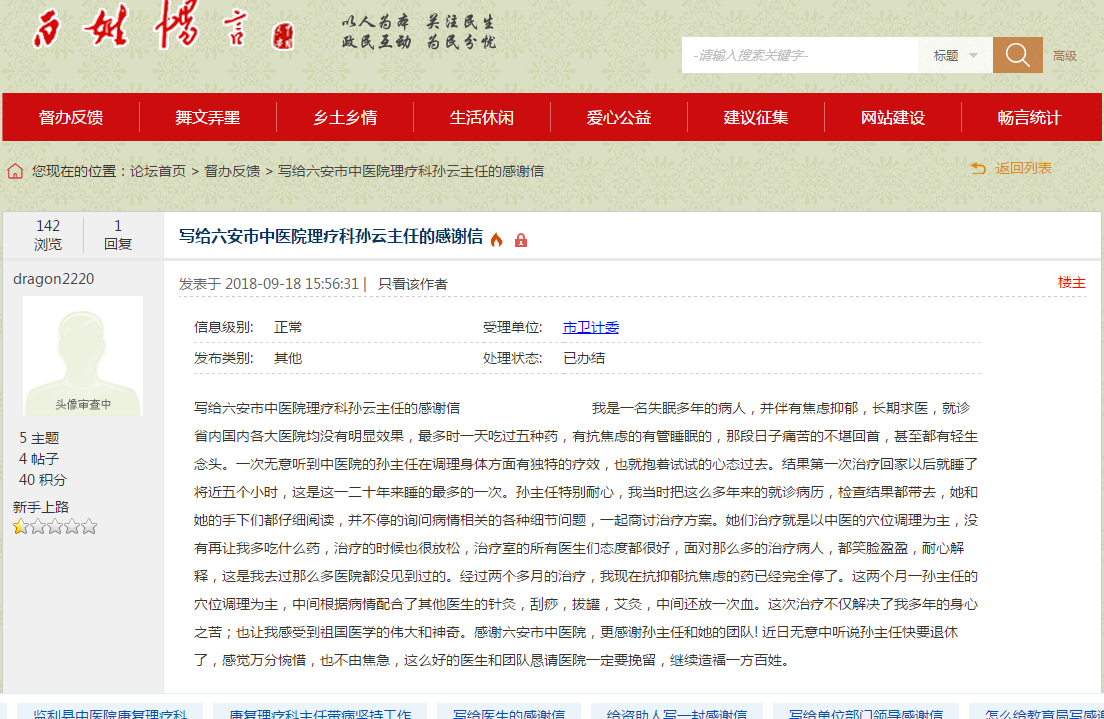Screen dimensions: 1104x719
Task: Click the 市卫计委 department link
Action: click(591, 327)
